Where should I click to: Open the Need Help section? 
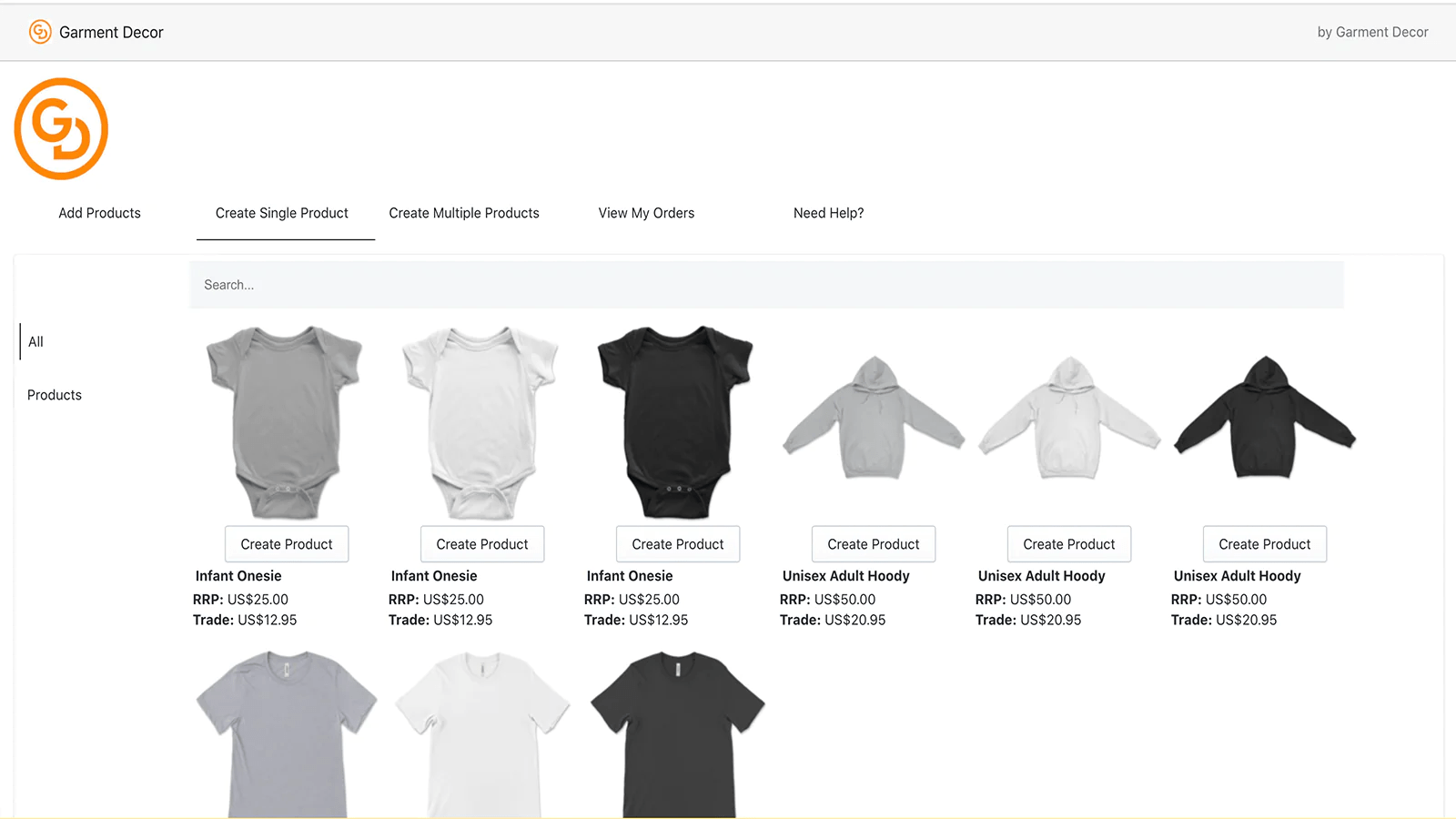click(828, 213)
